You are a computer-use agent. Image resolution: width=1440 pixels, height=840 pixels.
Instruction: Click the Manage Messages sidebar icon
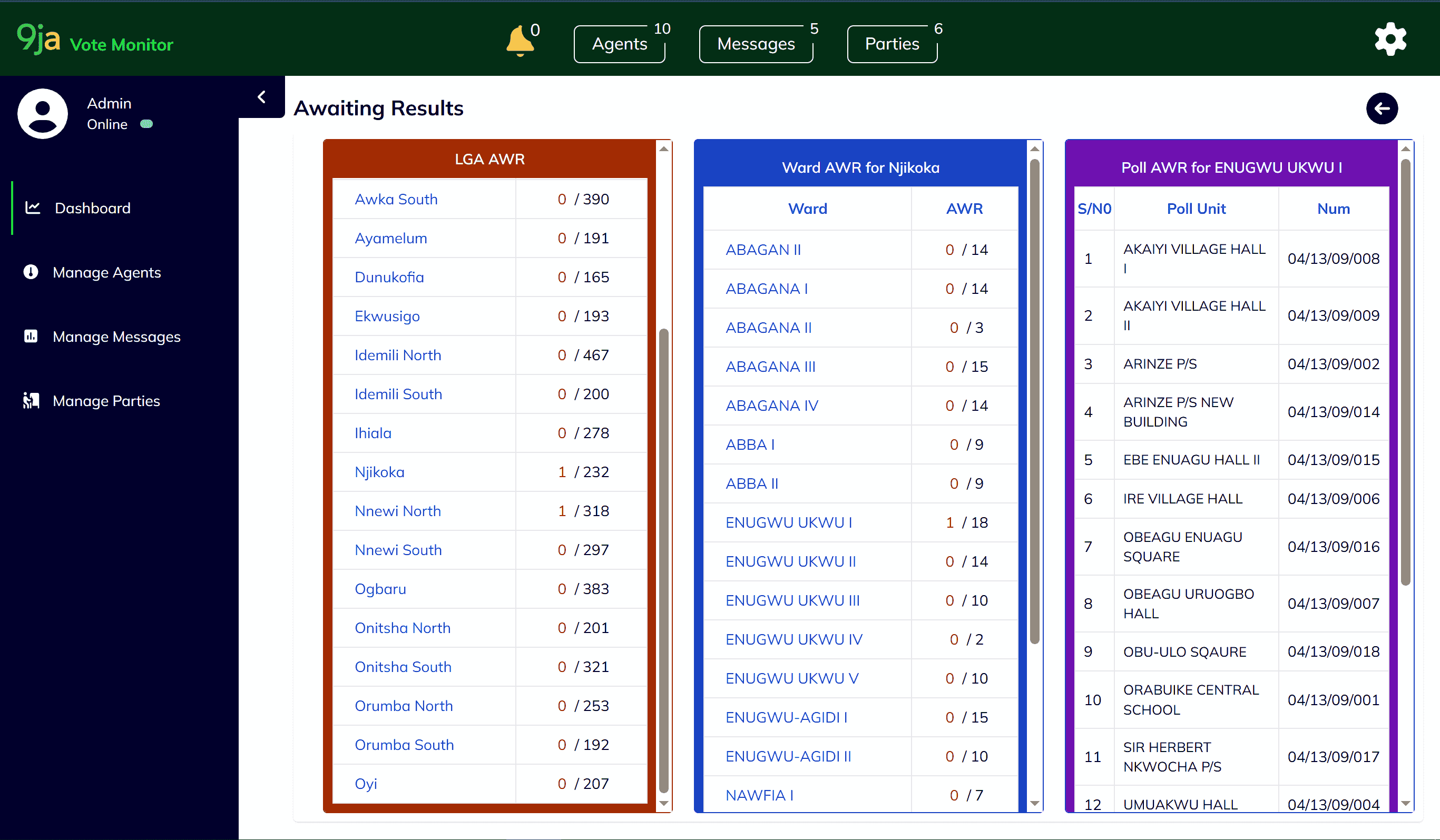coord(31,337)
